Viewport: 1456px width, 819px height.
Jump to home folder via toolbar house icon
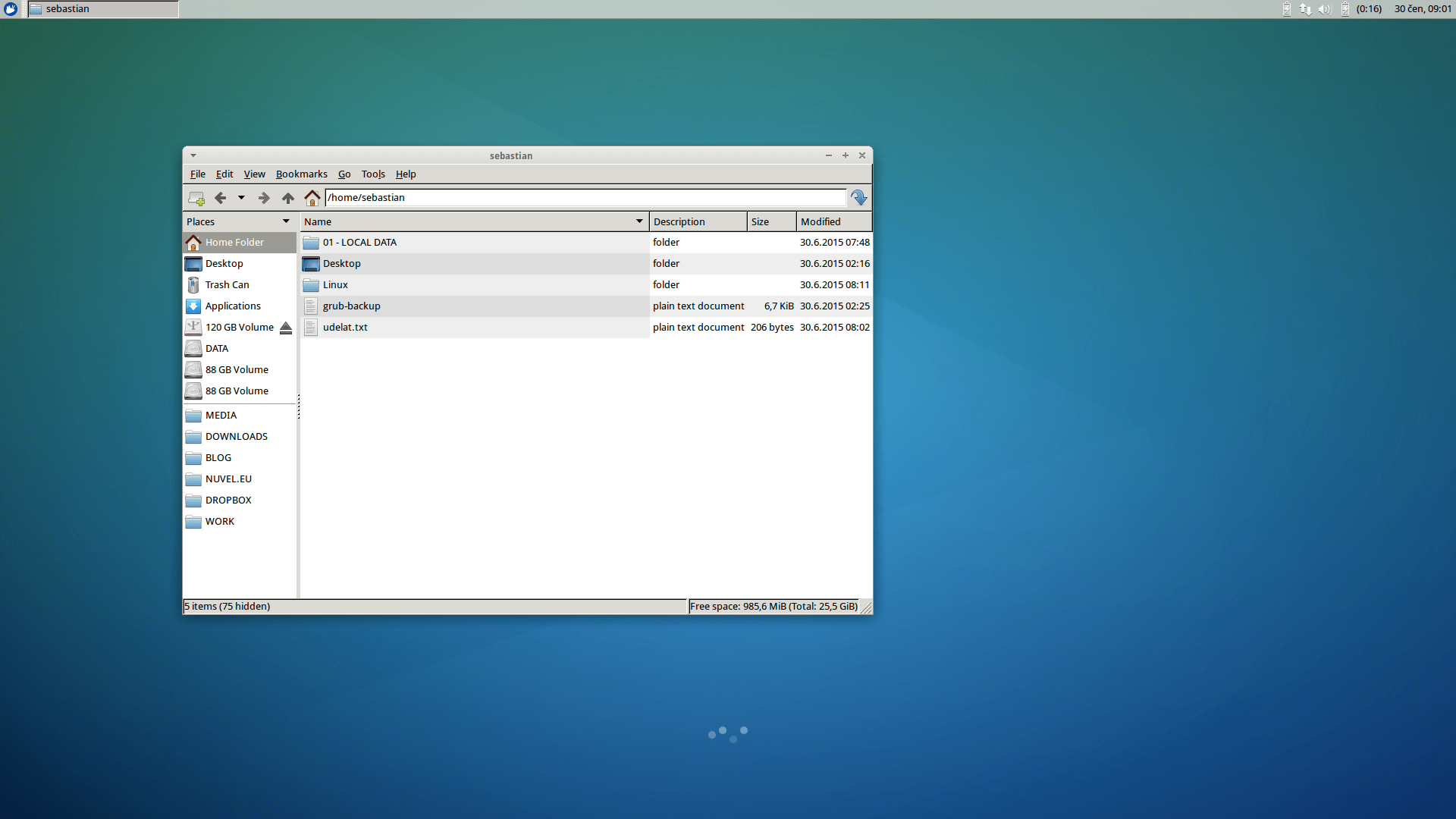pyautogui.click(x=312, y=198)
